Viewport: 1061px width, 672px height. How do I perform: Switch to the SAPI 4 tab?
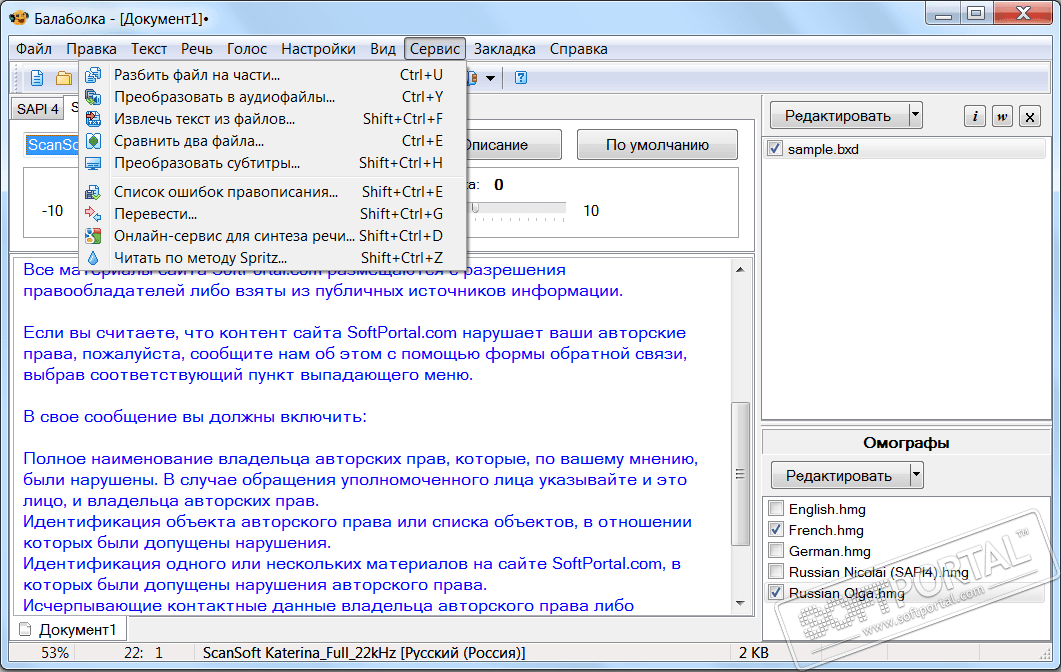click(38, 109)
